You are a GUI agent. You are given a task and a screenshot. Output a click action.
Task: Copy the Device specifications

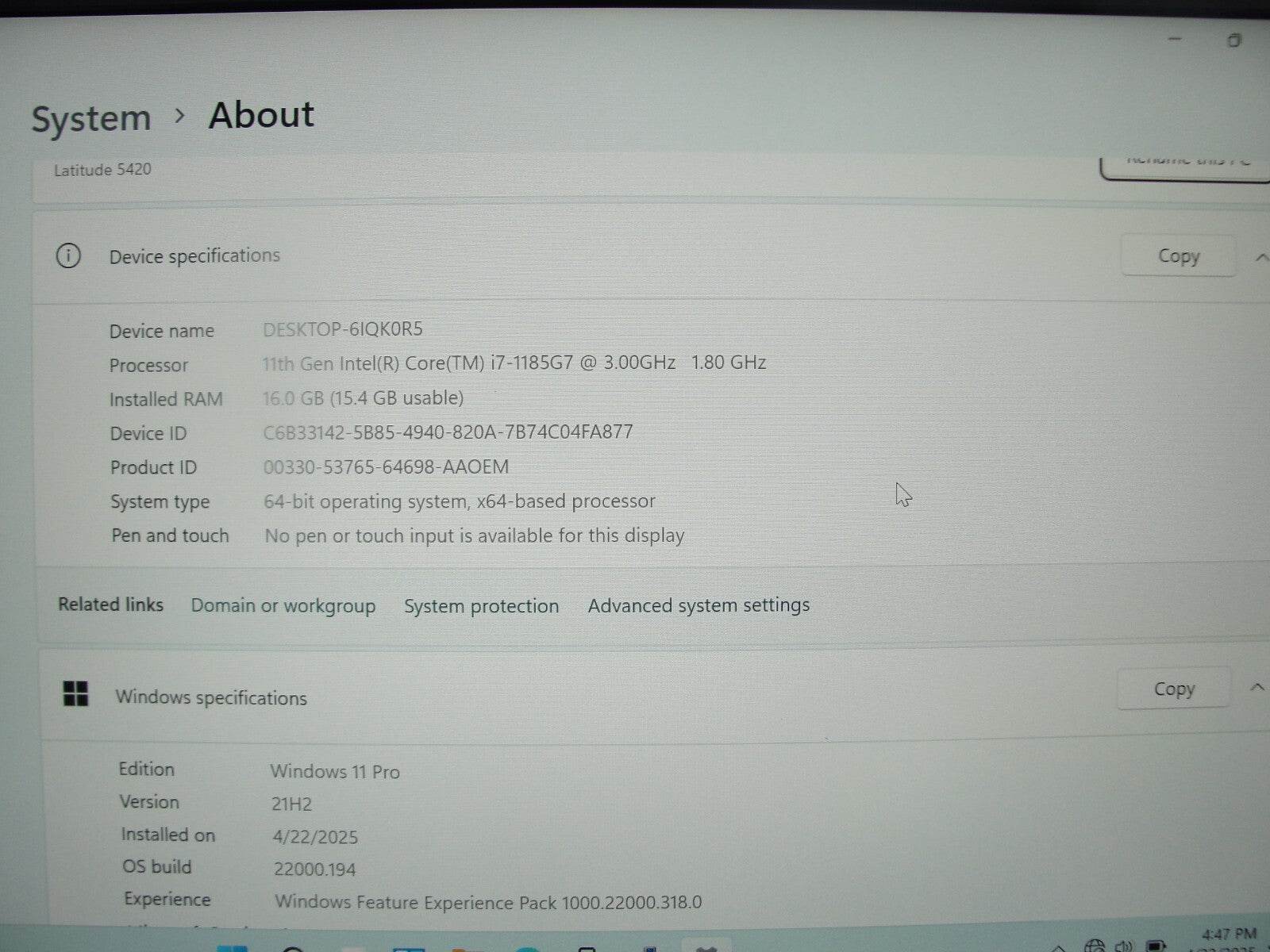tap(1177, 255)
